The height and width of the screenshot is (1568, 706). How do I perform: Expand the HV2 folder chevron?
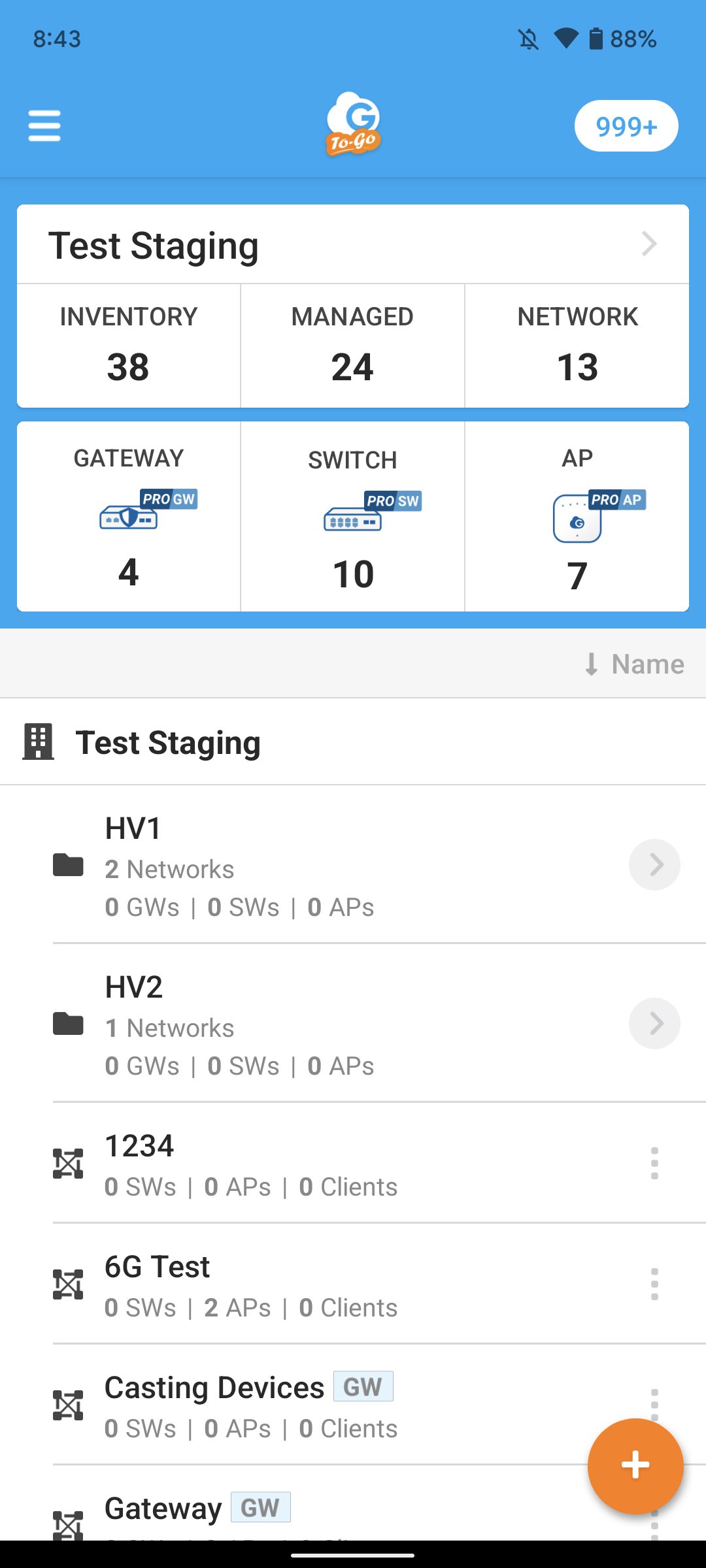[654, 1024]
